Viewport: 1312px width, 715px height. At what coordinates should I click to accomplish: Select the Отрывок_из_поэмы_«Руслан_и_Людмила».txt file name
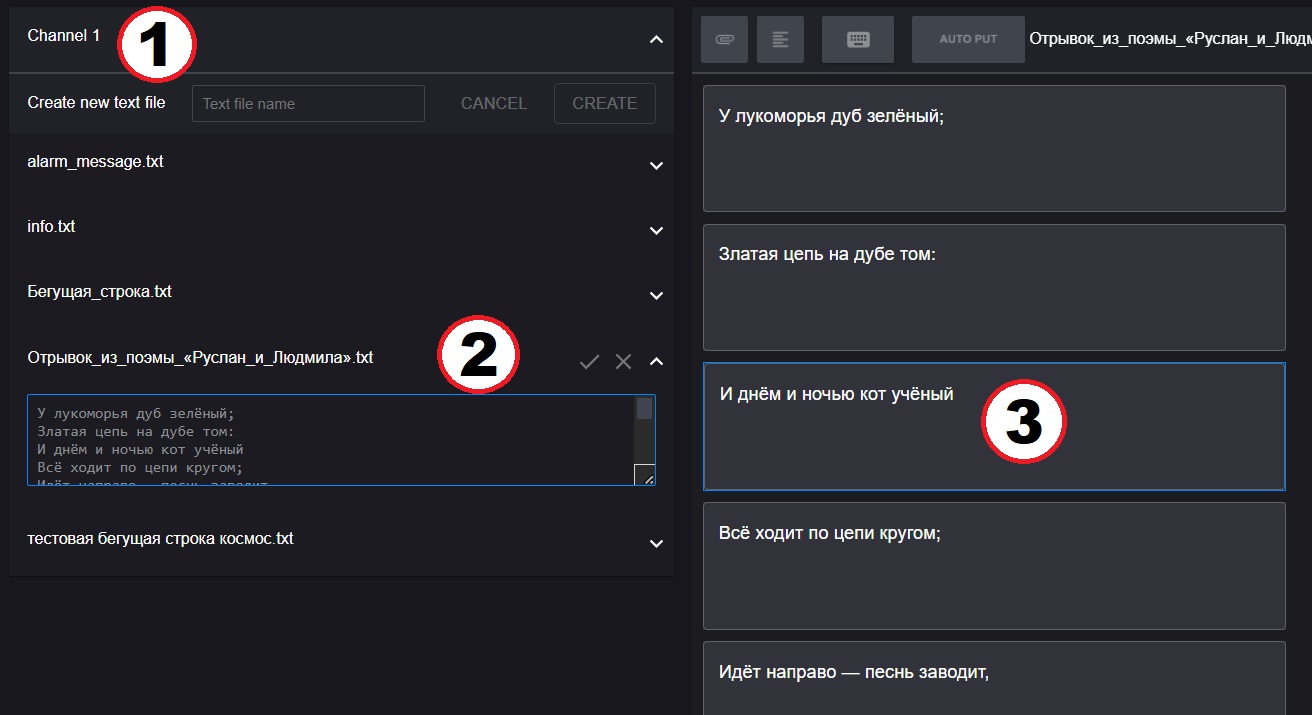pos(200,357)
